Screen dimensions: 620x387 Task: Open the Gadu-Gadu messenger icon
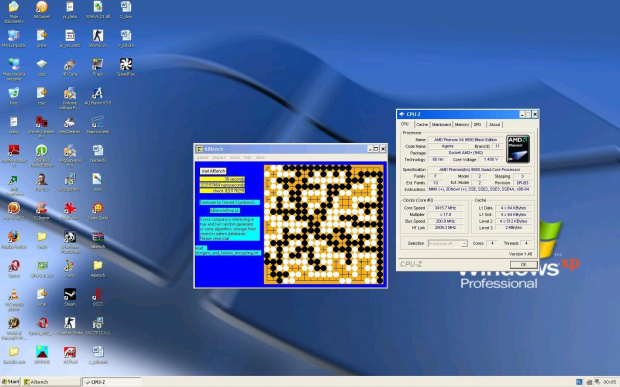pyautogui.click(x=98, y=211)
